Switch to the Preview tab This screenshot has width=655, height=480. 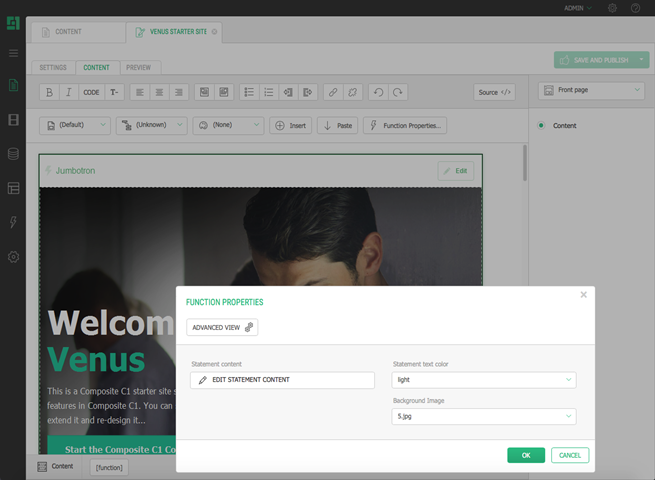click(x=139, y=68)
